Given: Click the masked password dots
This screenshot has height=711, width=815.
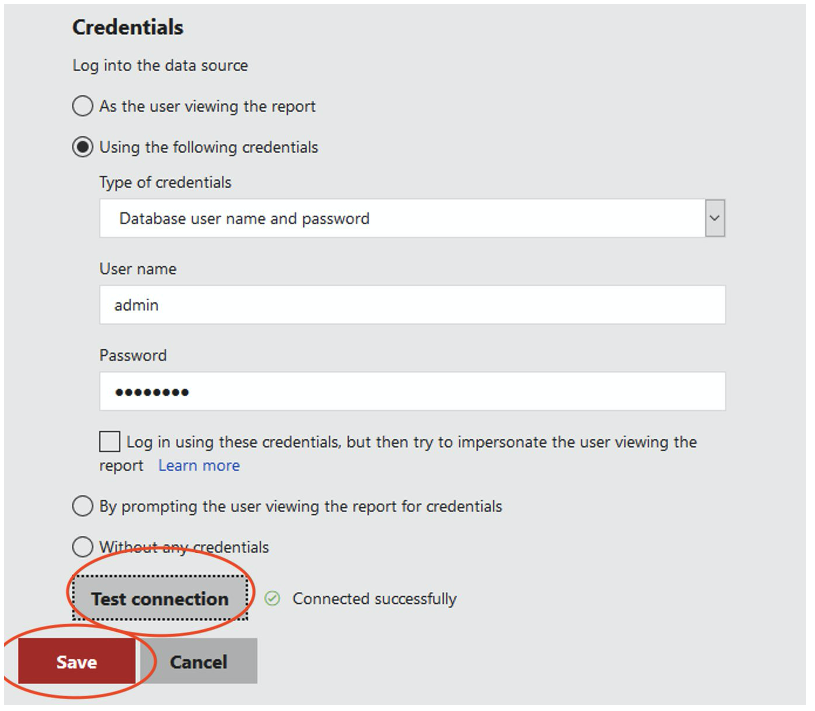Looking at the screenshot, I should coord(154,391).
